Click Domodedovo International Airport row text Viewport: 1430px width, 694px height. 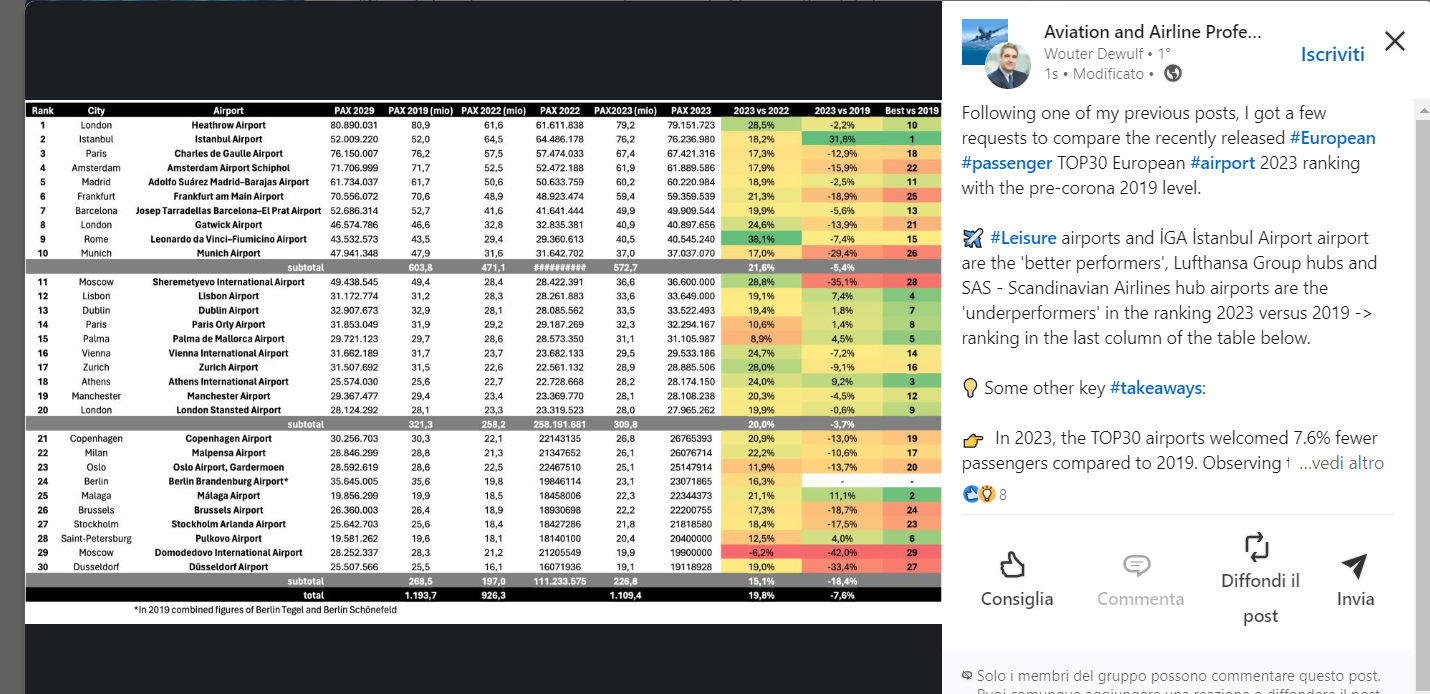pos(228,552)
